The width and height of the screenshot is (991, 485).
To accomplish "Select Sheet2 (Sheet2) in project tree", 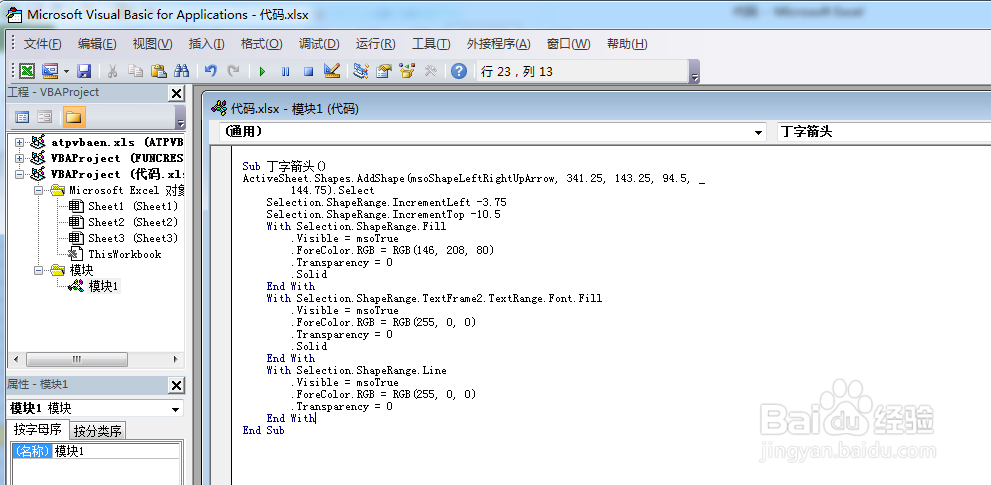I will (x=133, y=222).
